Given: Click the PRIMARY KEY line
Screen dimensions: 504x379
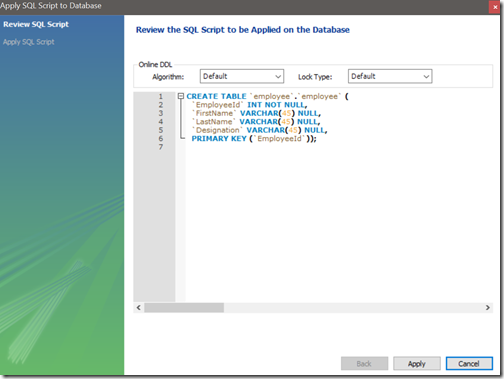Looking at the screenshot, I should pos(254,139).
